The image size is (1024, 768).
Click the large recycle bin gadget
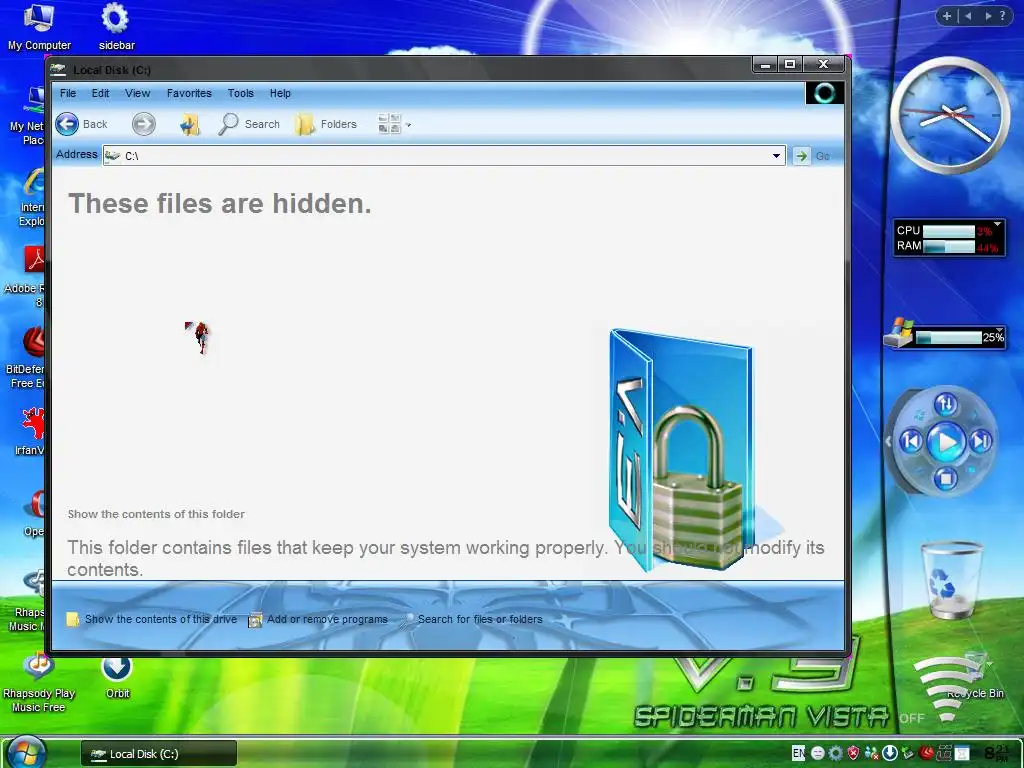click(x=951, y=579)
